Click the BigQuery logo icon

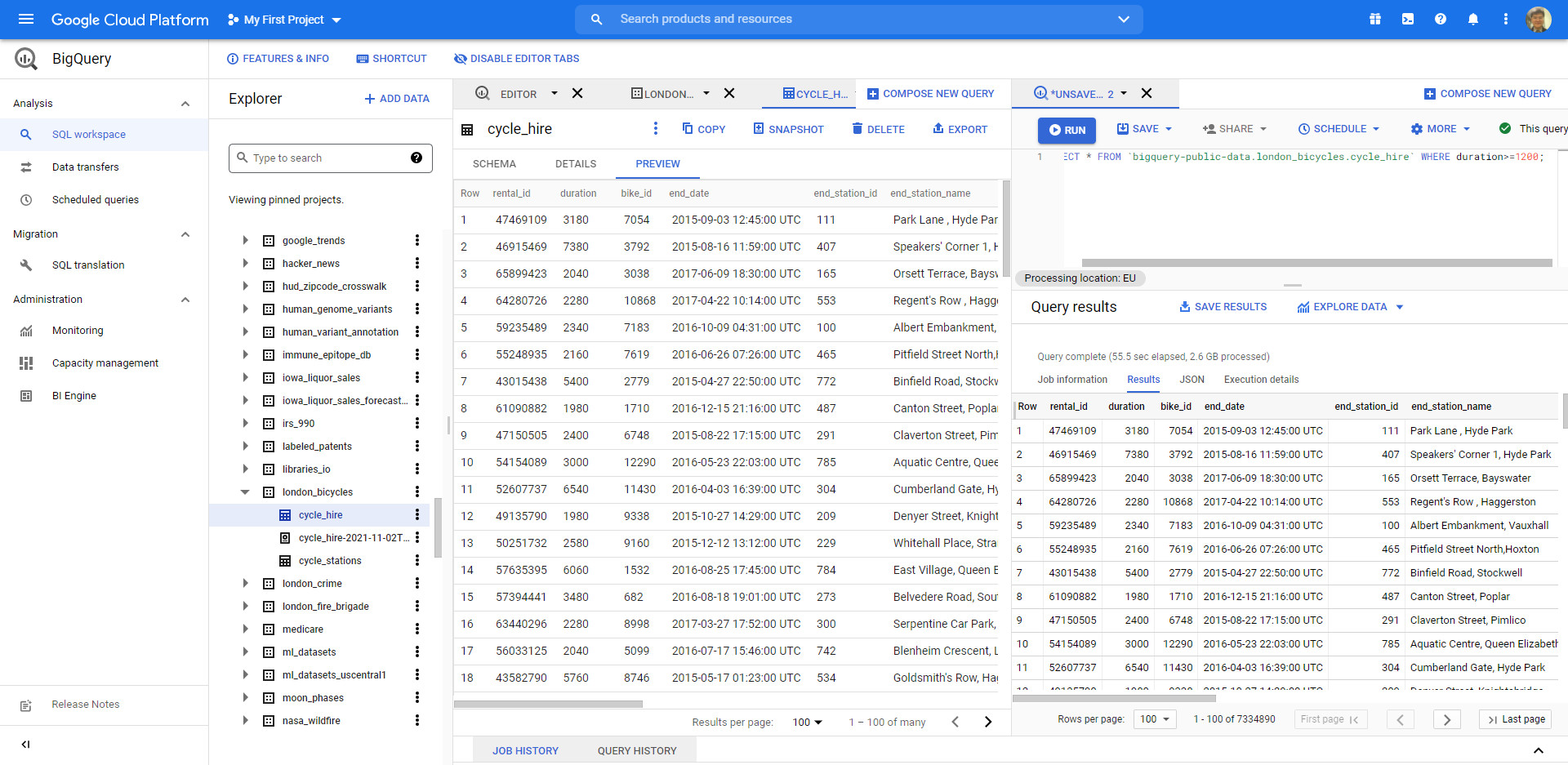[26, 59]
